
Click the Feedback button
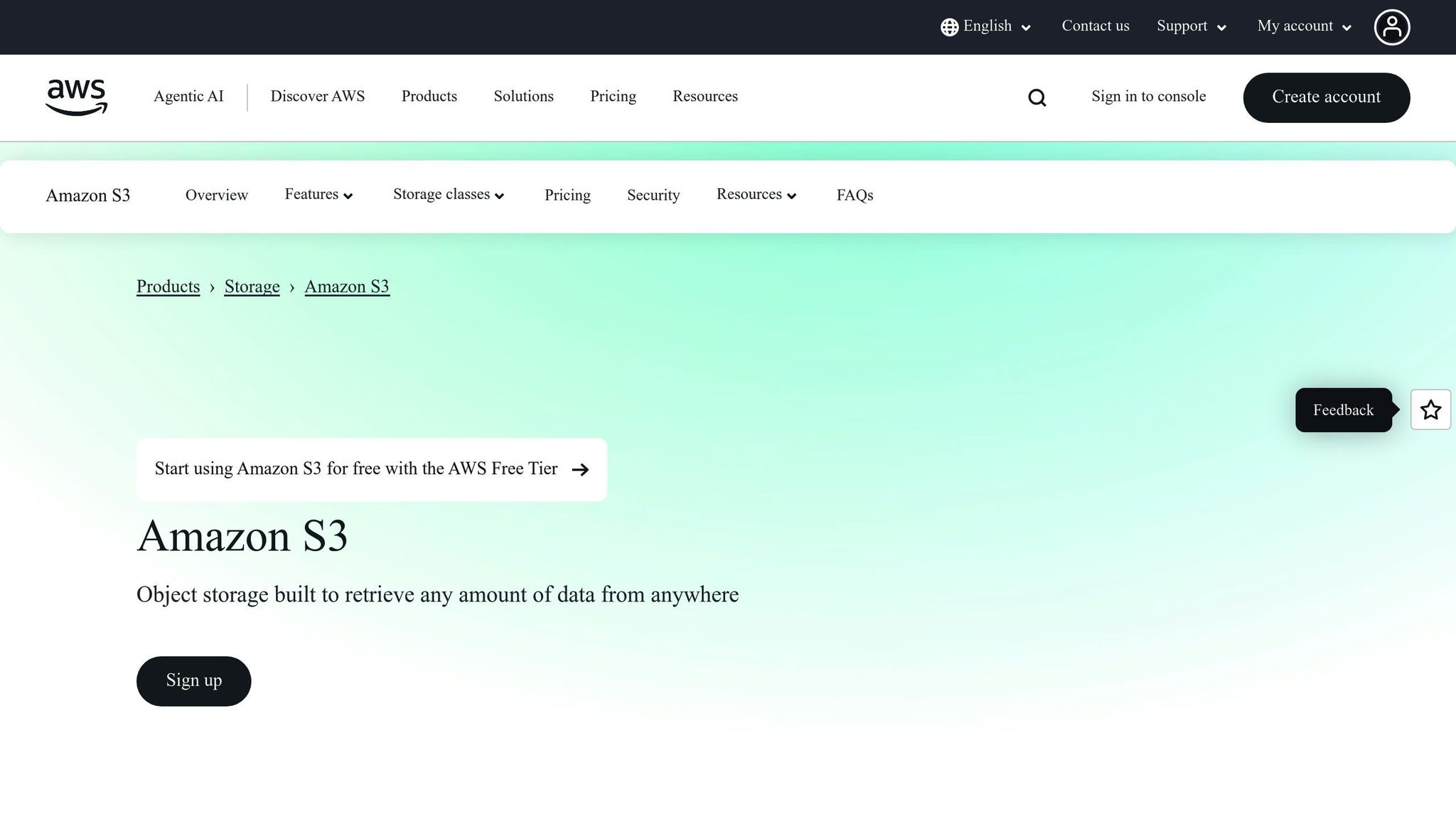point(1343,410)
